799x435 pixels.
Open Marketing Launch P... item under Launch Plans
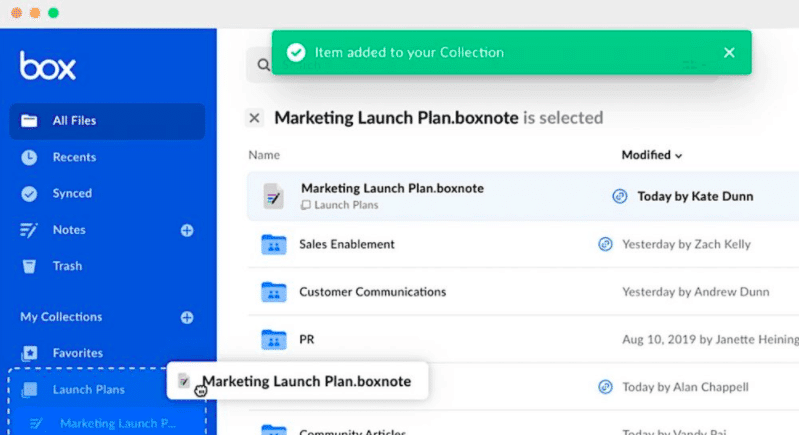[x=118, y=423]
